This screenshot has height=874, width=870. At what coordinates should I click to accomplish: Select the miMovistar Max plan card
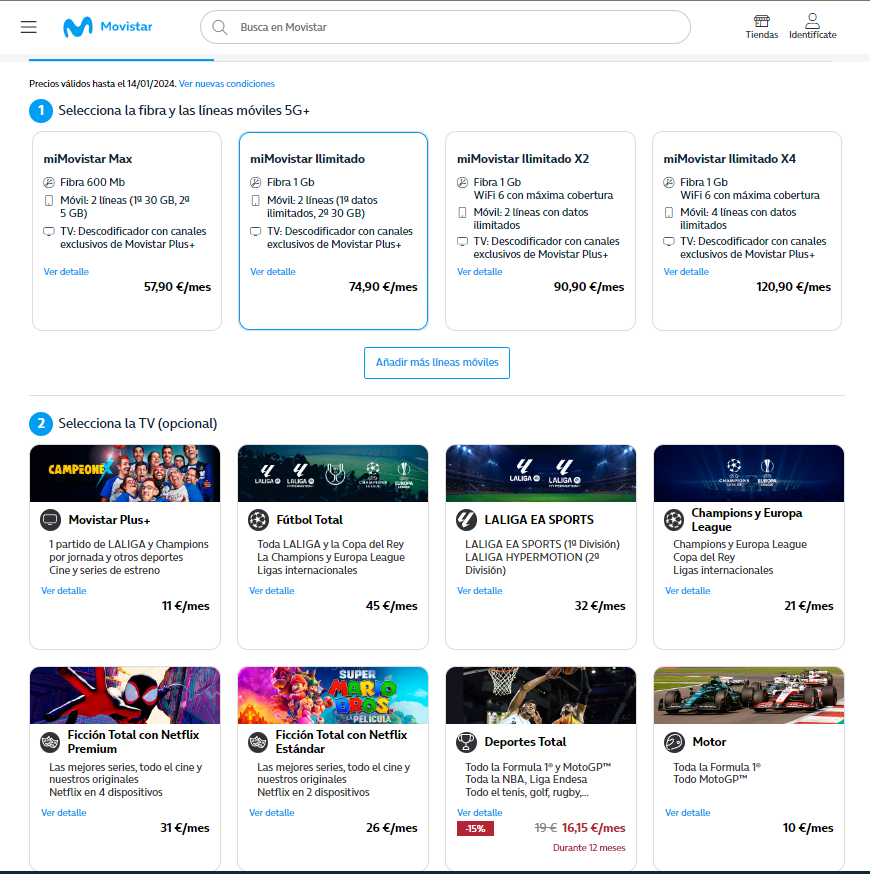127,230
